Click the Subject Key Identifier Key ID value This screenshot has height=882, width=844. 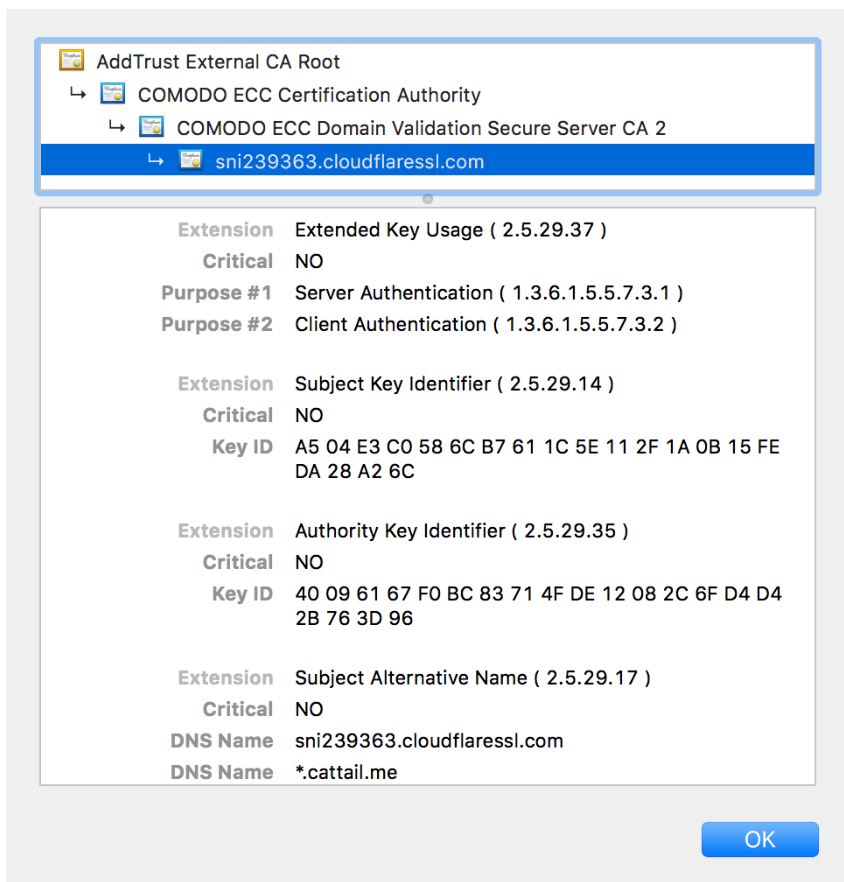click(x=537, y=459)
